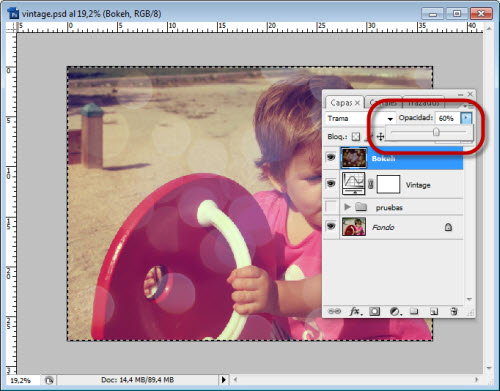Show the pruebas group
This screenshot has width=500, height=391.
(331, 207)
